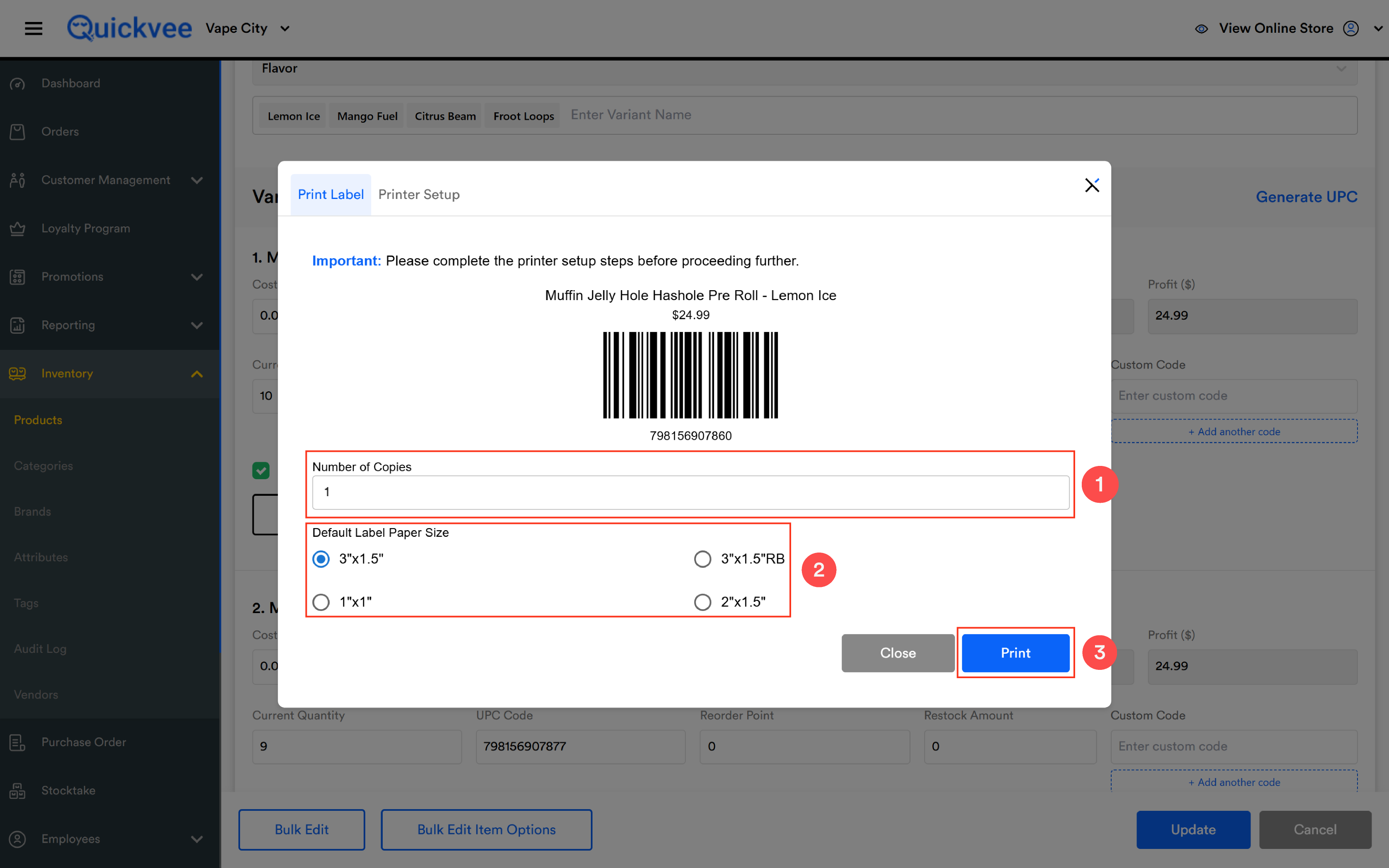Click the Reorder Point field showing 0
1389x868 pixels.
tap(804, 746)
